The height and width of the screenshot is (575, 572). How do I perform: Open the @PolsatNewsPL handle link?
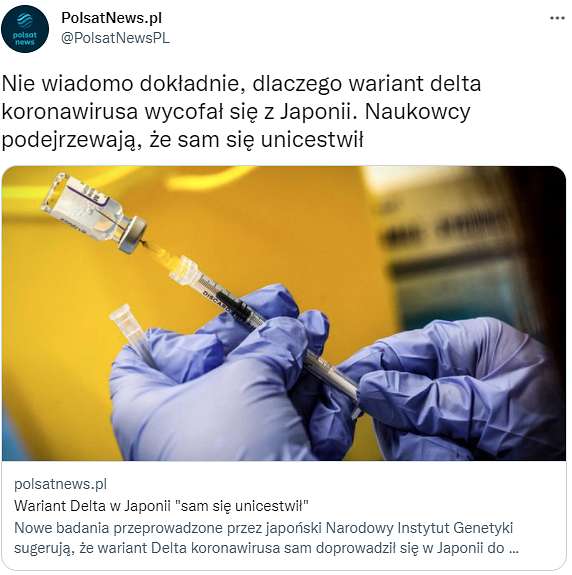[x=115, y=38]
